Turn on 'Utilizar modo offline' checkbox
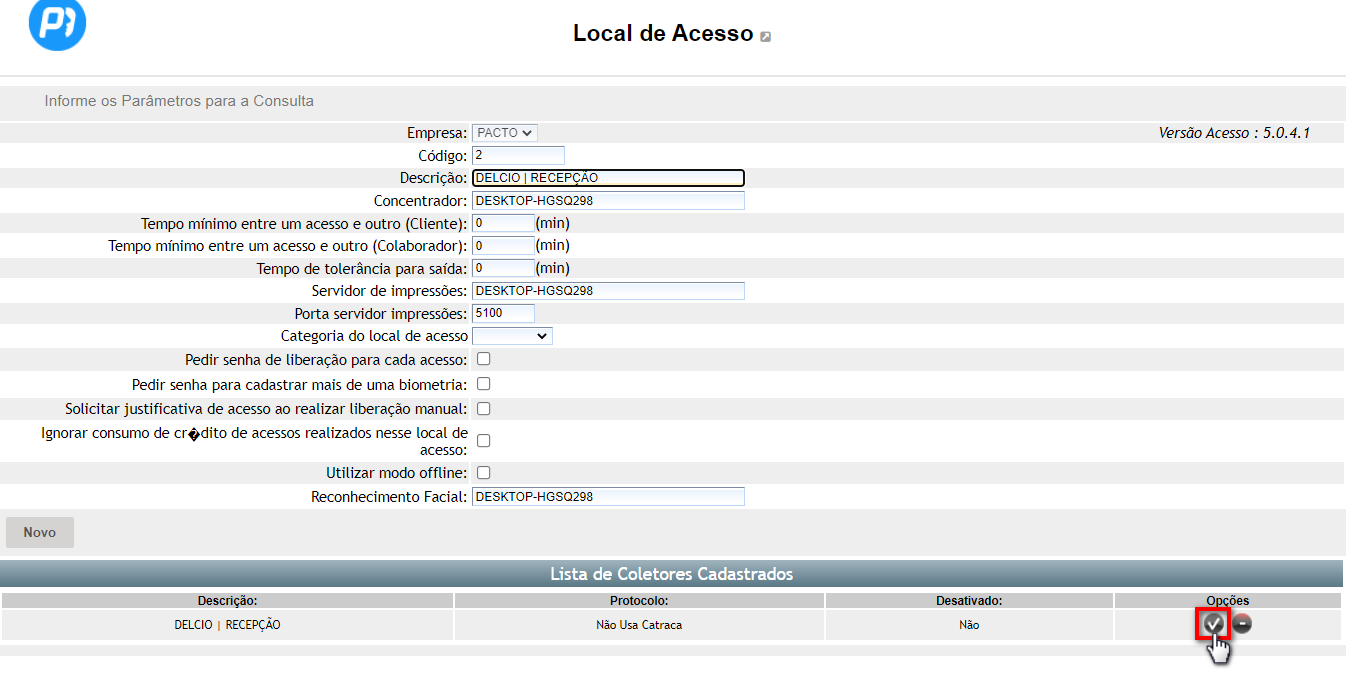The image size is (1346, 676). click(483, 472)
